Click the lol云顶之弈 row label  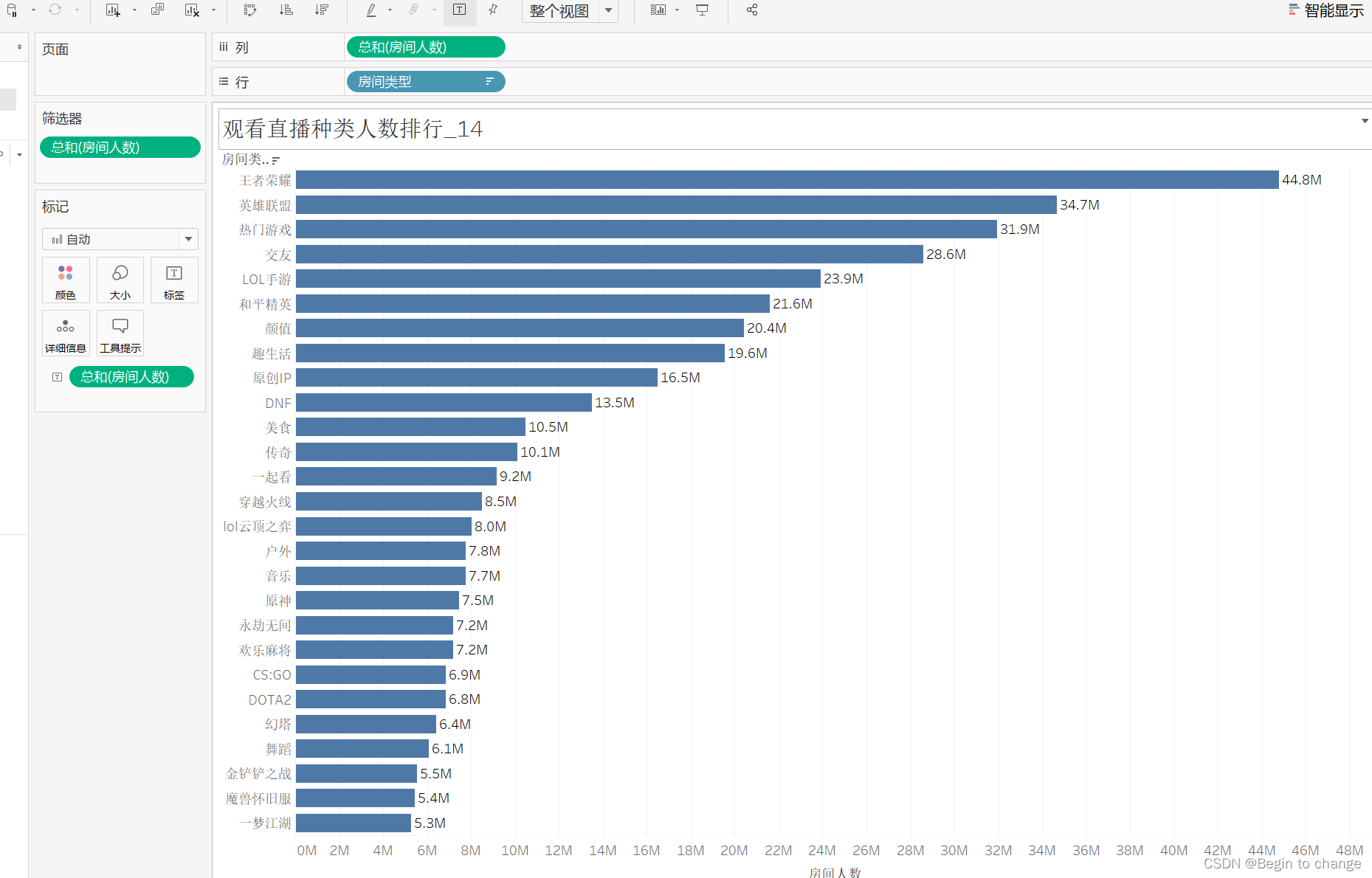coord(257,527)
